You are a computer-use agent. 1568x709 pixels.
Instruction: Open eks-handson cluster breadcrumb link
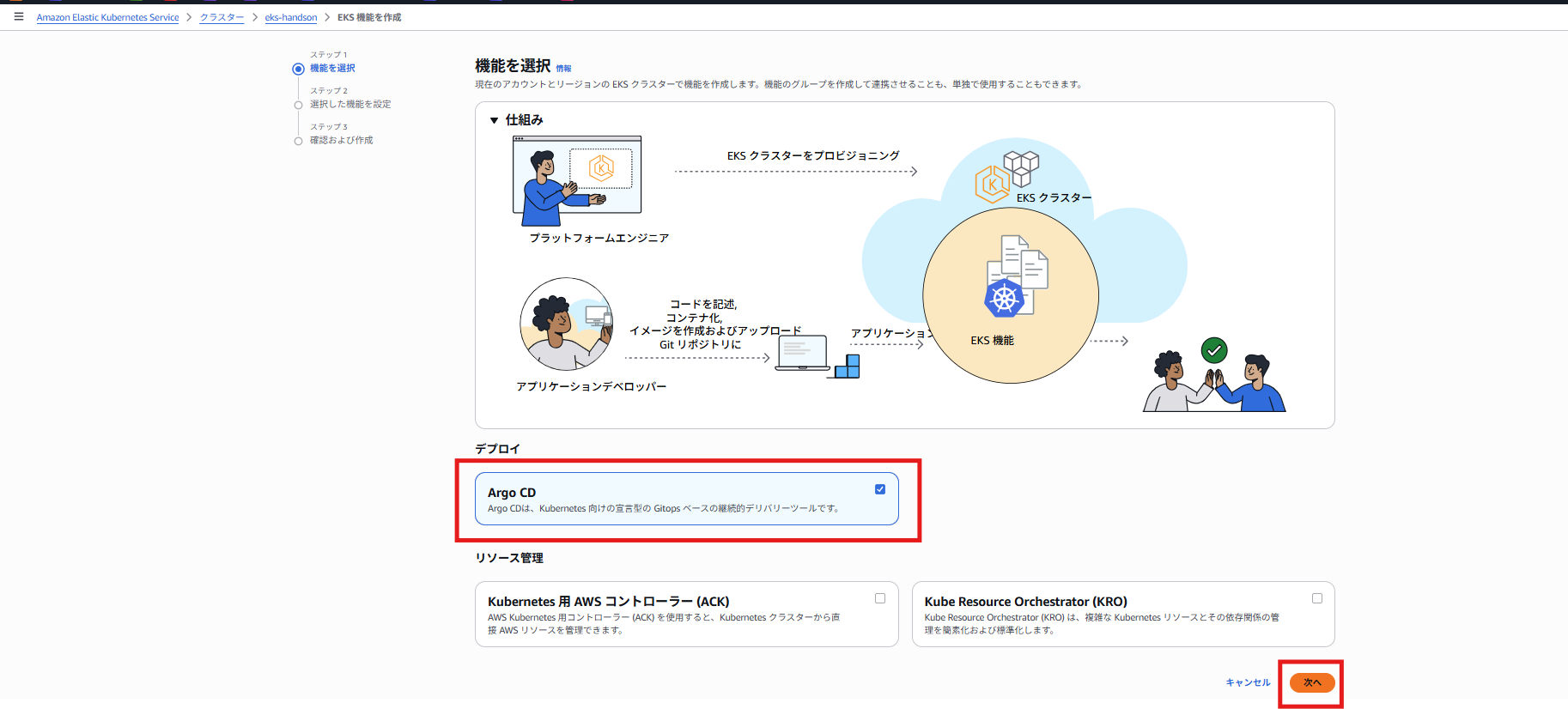(291, 17)
